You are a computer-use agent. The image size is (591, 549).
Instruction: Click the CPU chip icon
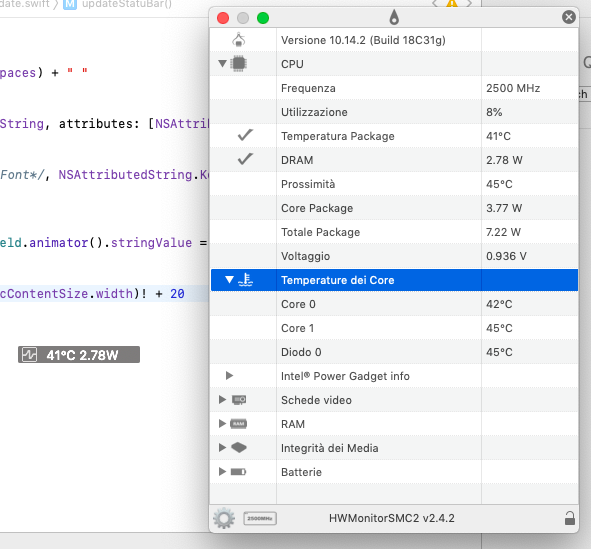(x=239, y=63)
